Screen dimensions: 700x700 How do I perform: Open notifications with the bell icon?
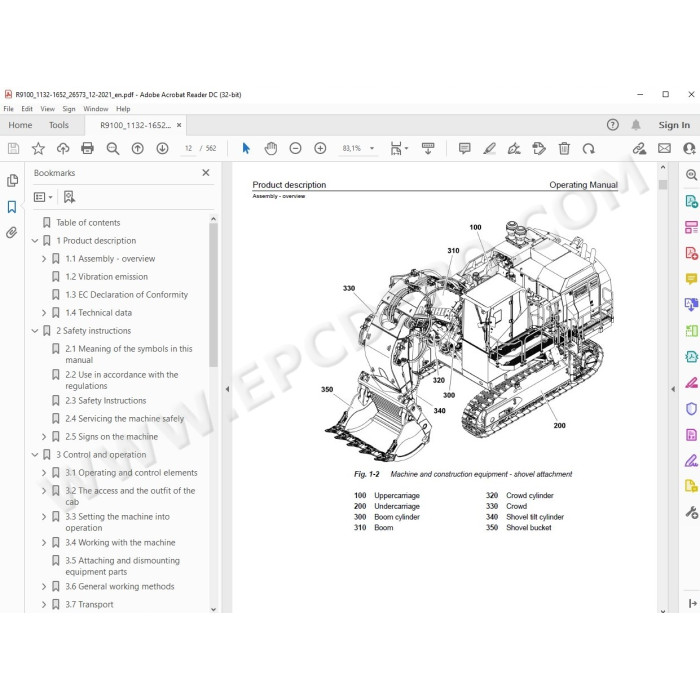[636, 125]
